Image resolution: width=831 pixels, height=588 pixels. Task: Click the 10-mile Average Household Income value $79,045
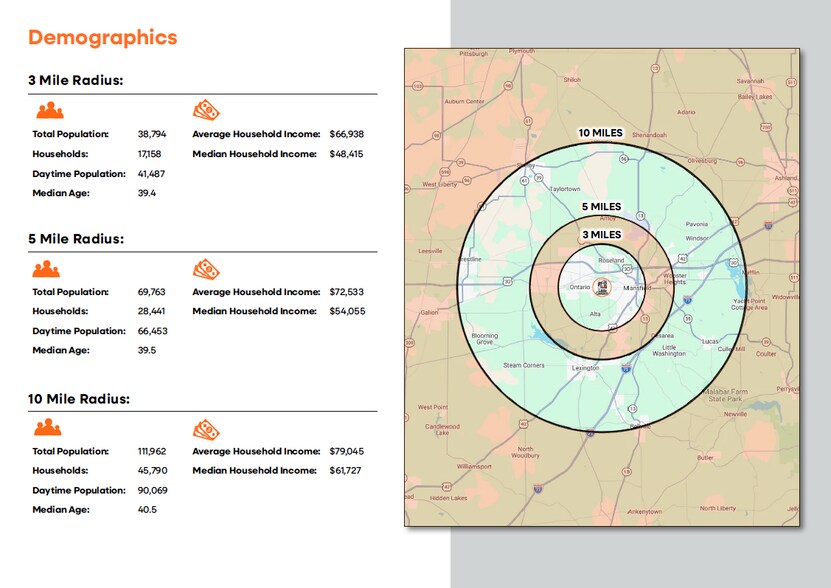[346, 452]
